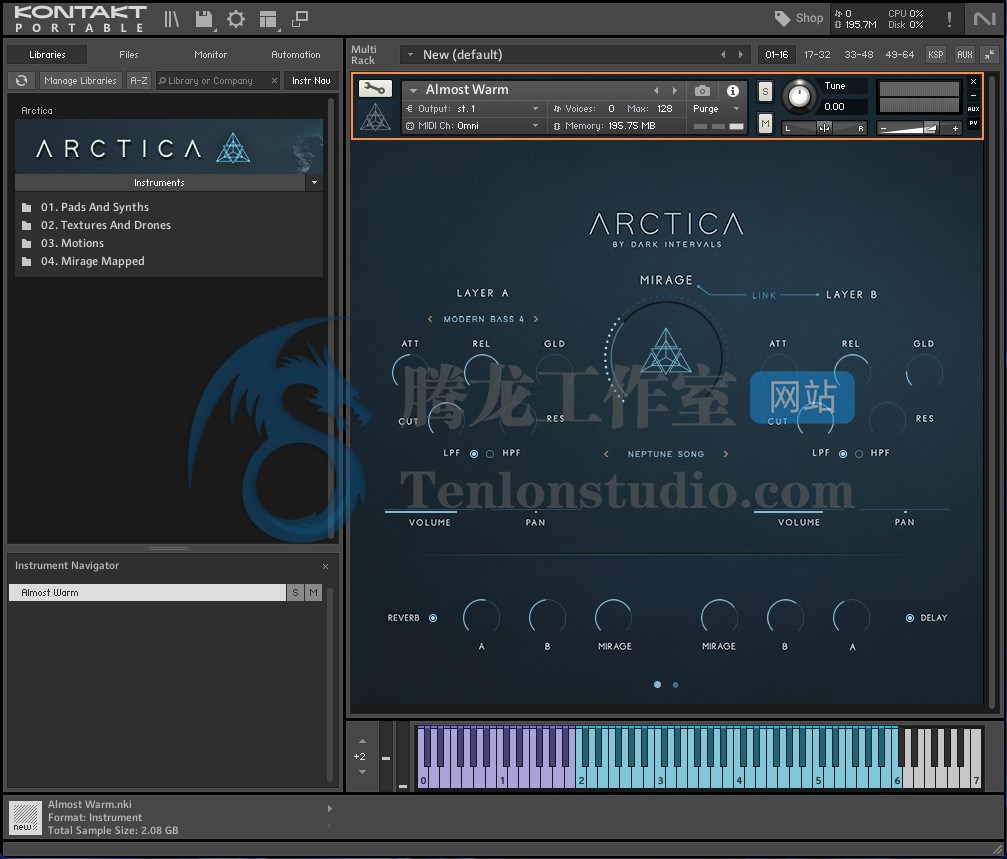Open 01. Pads And Synths folder
Viewport: 1007px width, 859px height.
[x=95, y=207]
